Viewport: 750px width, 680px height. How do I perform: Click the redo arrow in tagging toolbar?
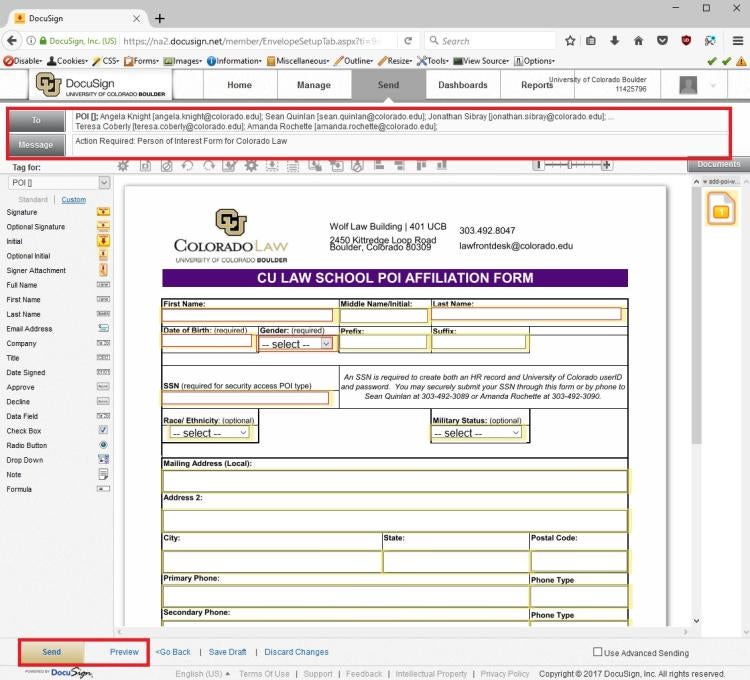tap(209, 165)
